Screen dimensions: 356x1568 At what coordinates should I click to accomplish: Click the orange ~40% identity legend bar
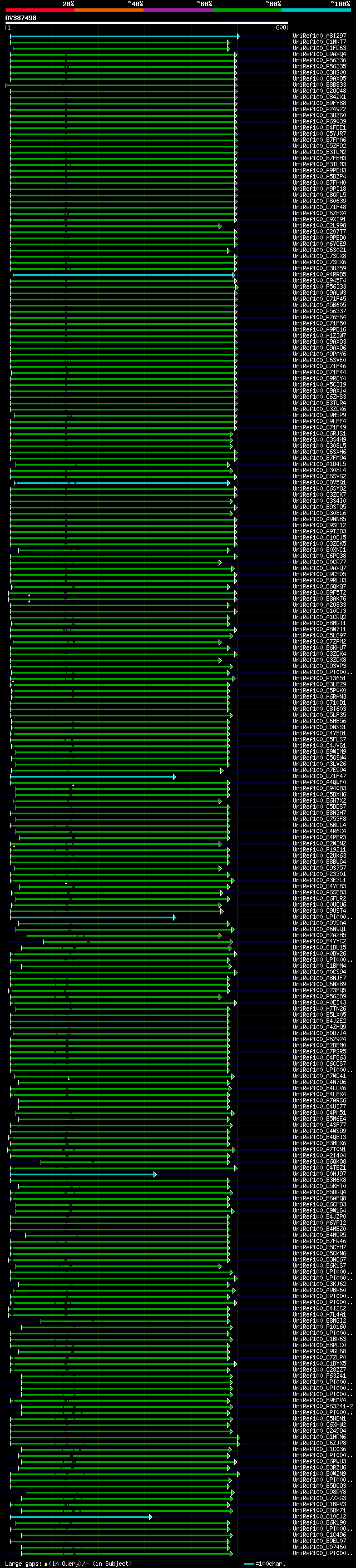[x=109, y=10]
